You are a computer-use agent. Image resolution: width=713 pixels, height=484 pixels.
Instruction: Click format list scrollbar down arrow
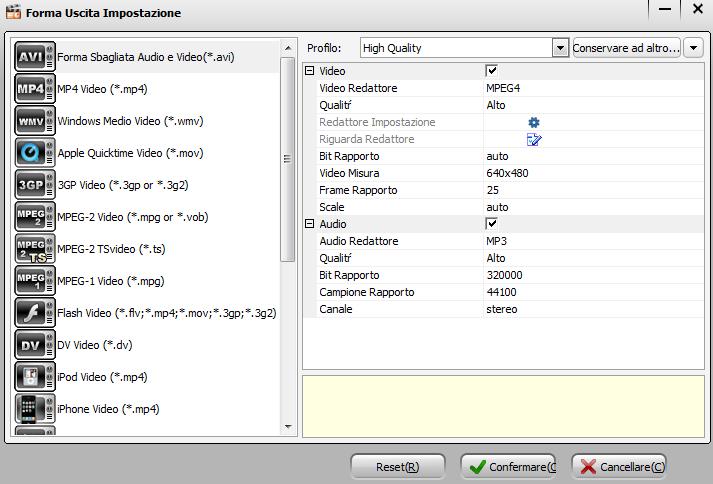tap(287, 427)
